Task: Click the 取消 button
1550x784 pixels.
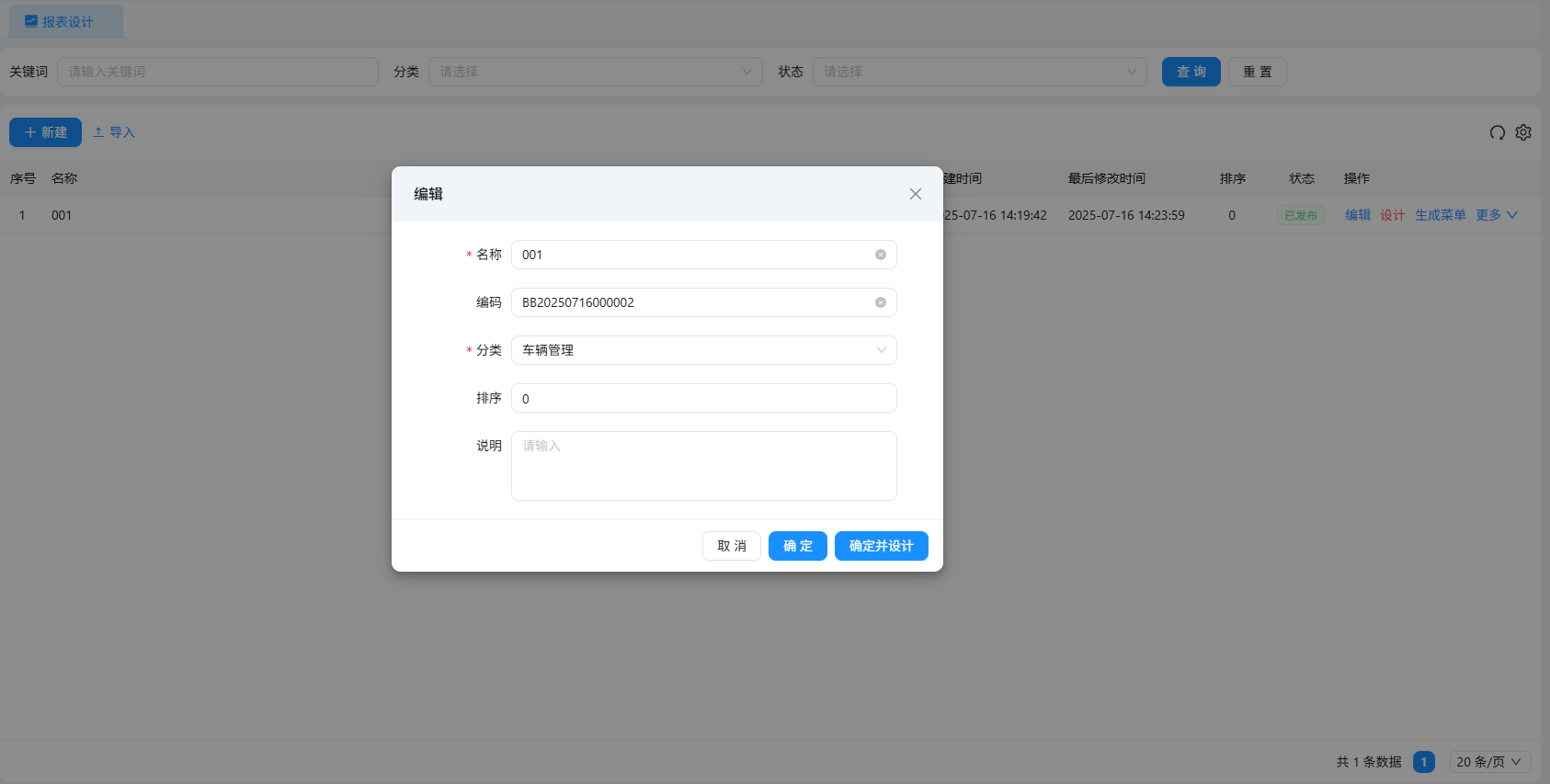Action: [x=731, y=546]
